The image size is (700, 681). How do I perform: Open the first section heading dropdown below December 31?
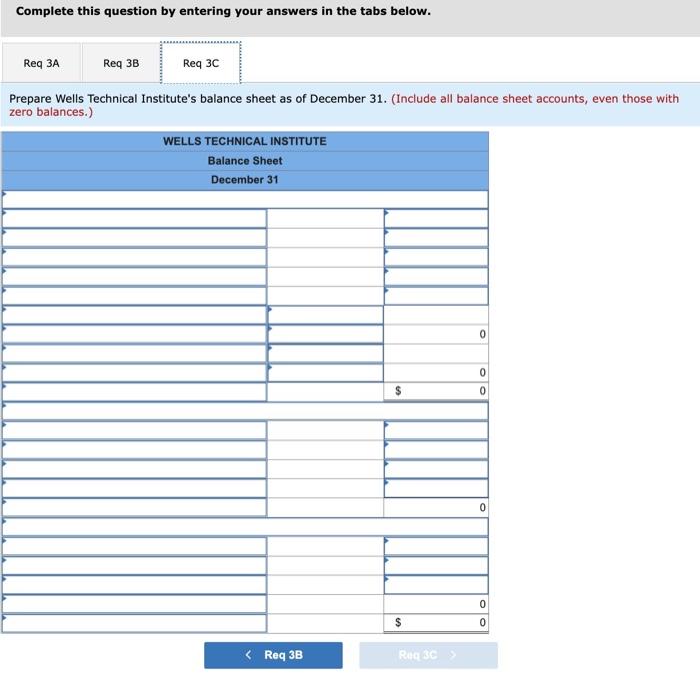pos(245,200)
